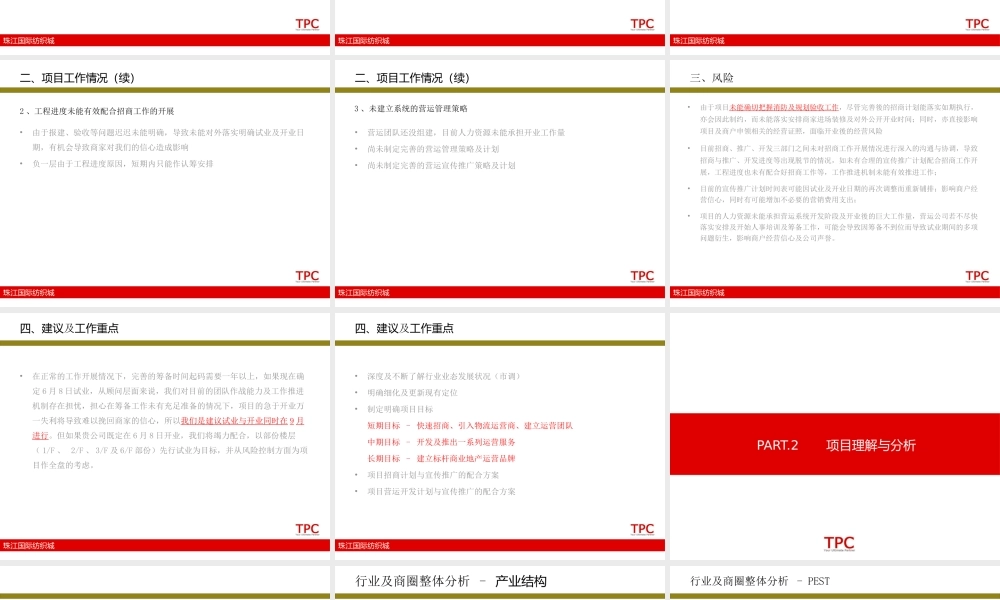Click bold '产业结构' text in bottom slide title
This screenshot has height=600, width=1000.
click(520, 582)
